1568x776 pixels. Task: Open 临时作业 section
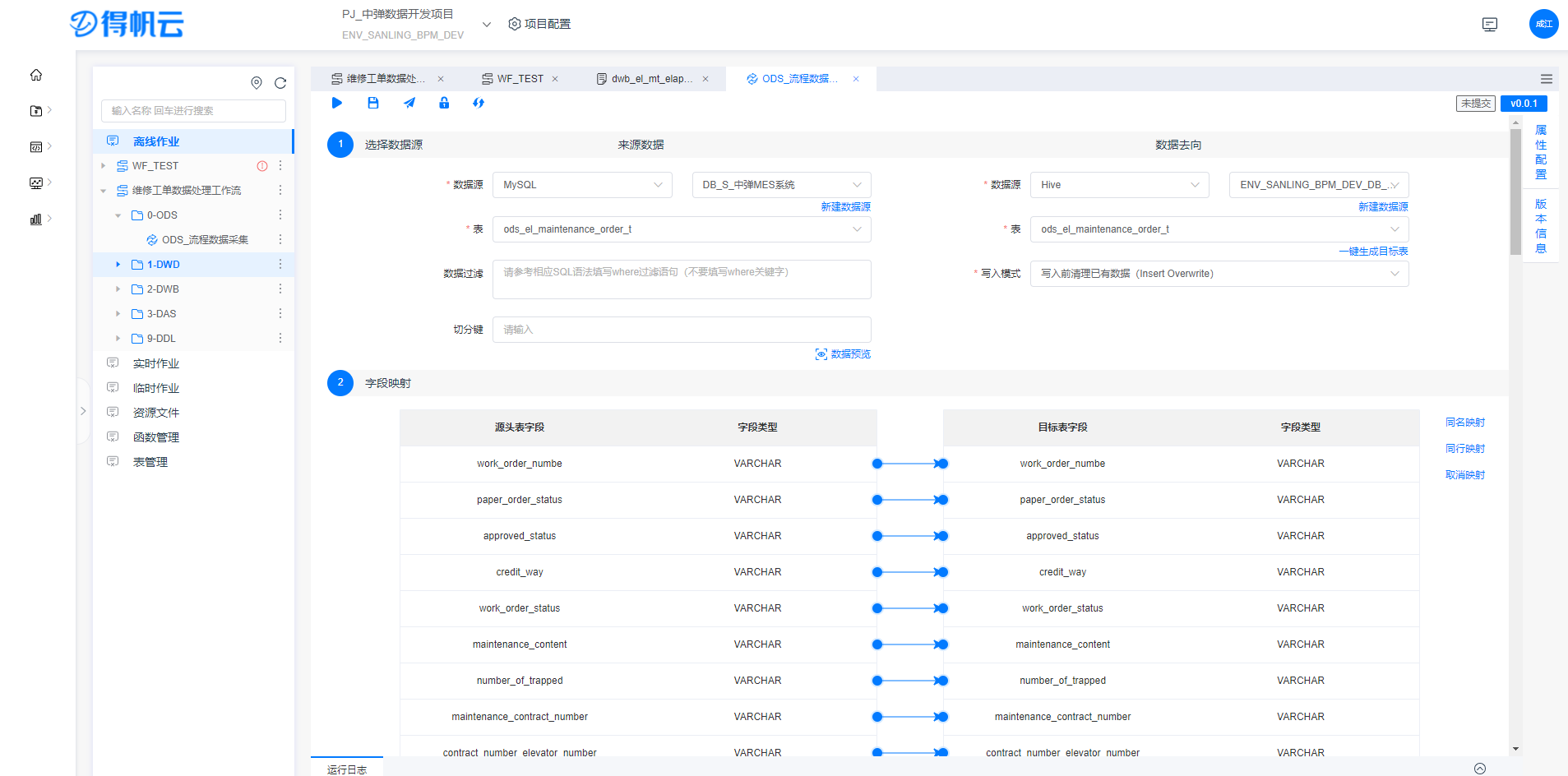coord(156,388)
